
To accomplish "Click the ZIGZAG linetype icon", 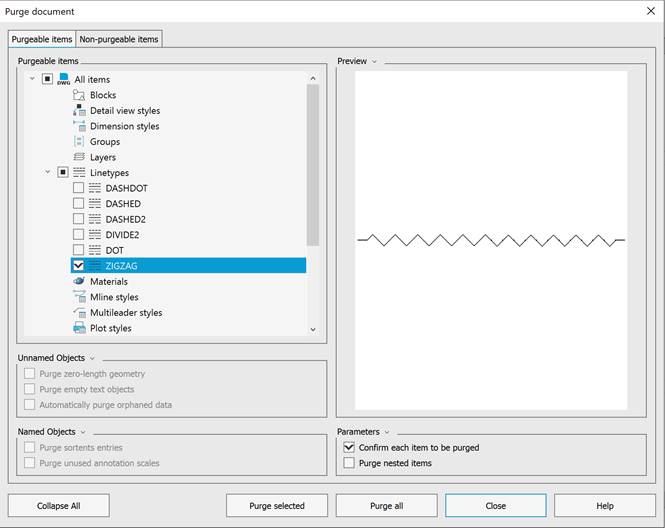I will [x=95, y=266].
